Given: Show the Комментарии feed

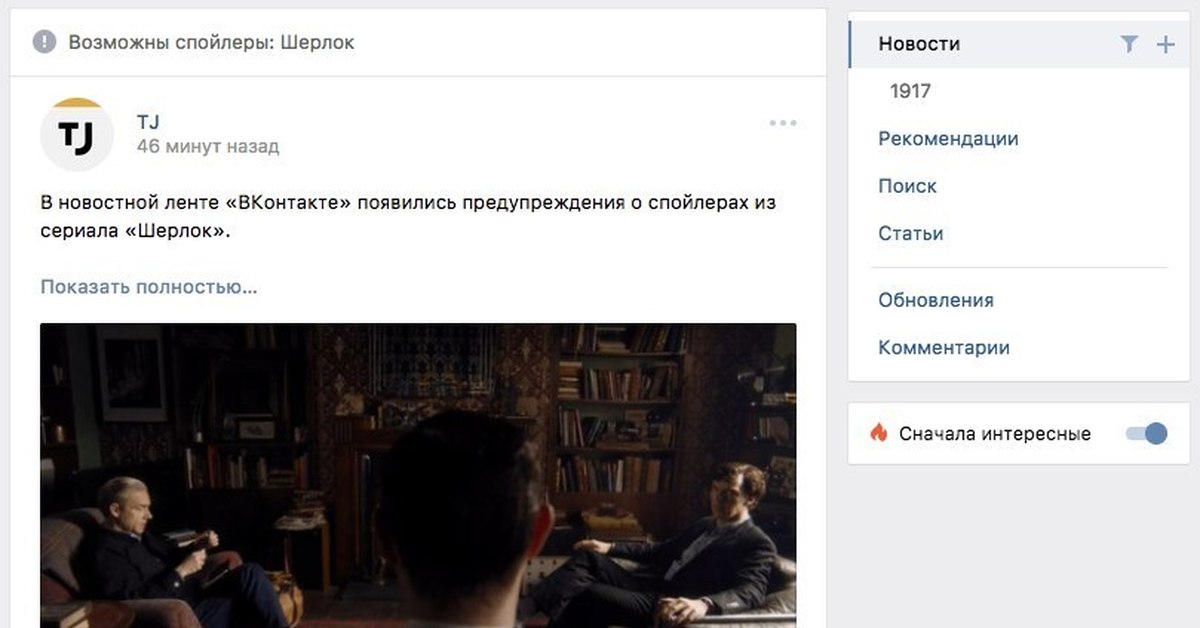Looking at the screenshot, I should pyautogui.click(x=943, y=348).
